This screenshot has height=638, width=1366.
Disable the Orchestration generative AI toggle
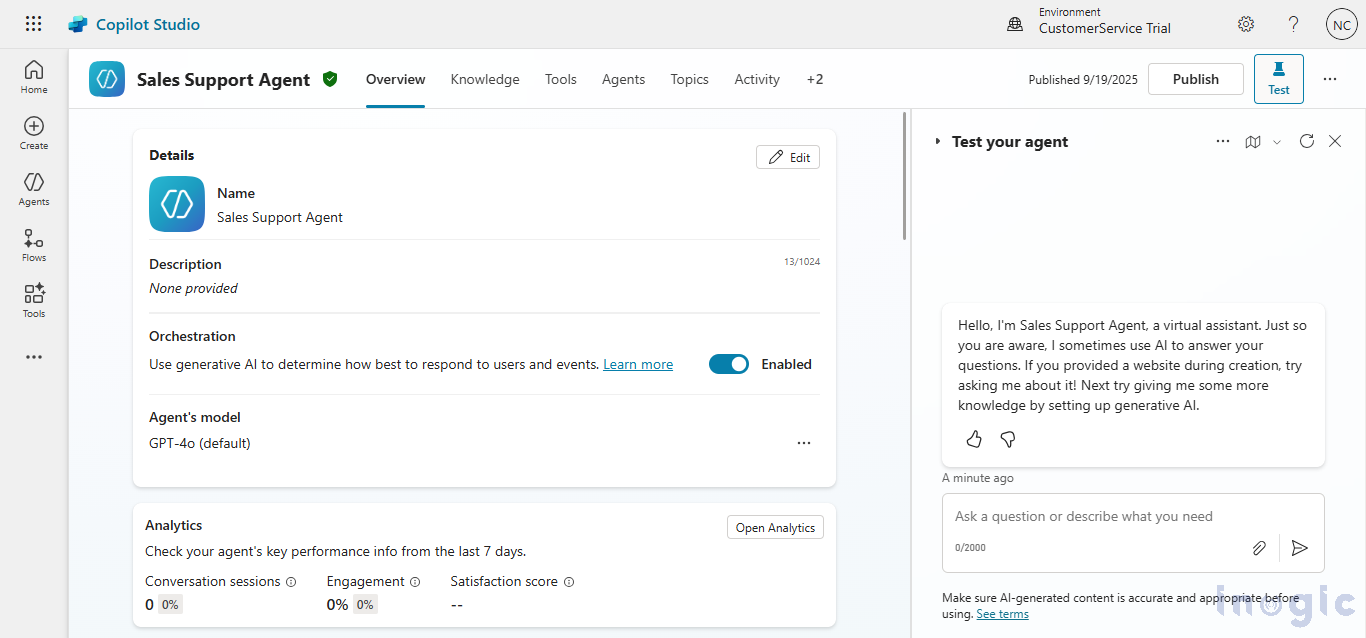(x=729, y=364)
